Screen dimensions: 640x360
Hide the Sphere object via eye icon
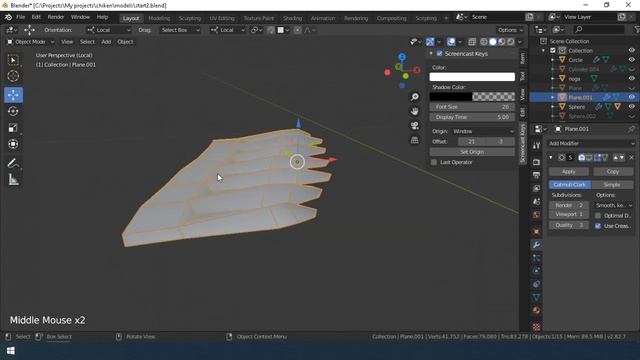(x=632, y=107)
